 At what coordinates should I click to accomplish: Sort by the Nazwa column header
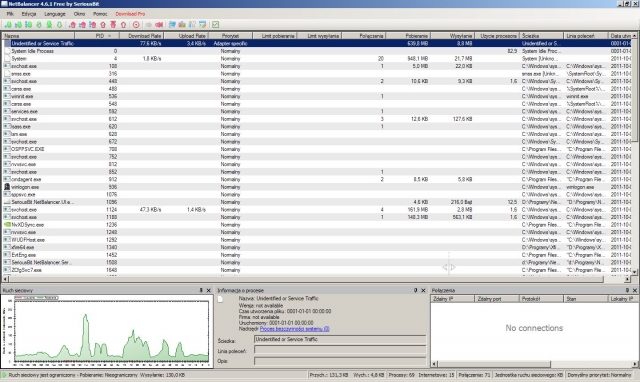click(x=38, y=36)
